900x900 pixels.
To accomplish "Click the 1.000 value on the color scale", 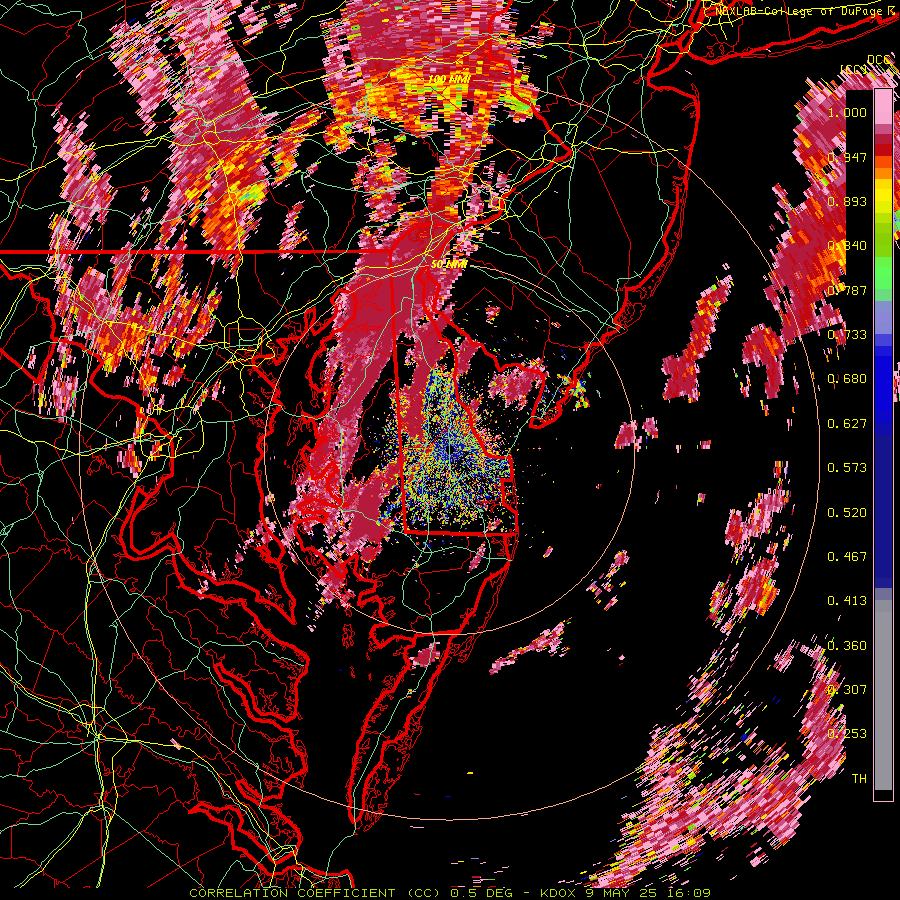I will tap(847, 112).
